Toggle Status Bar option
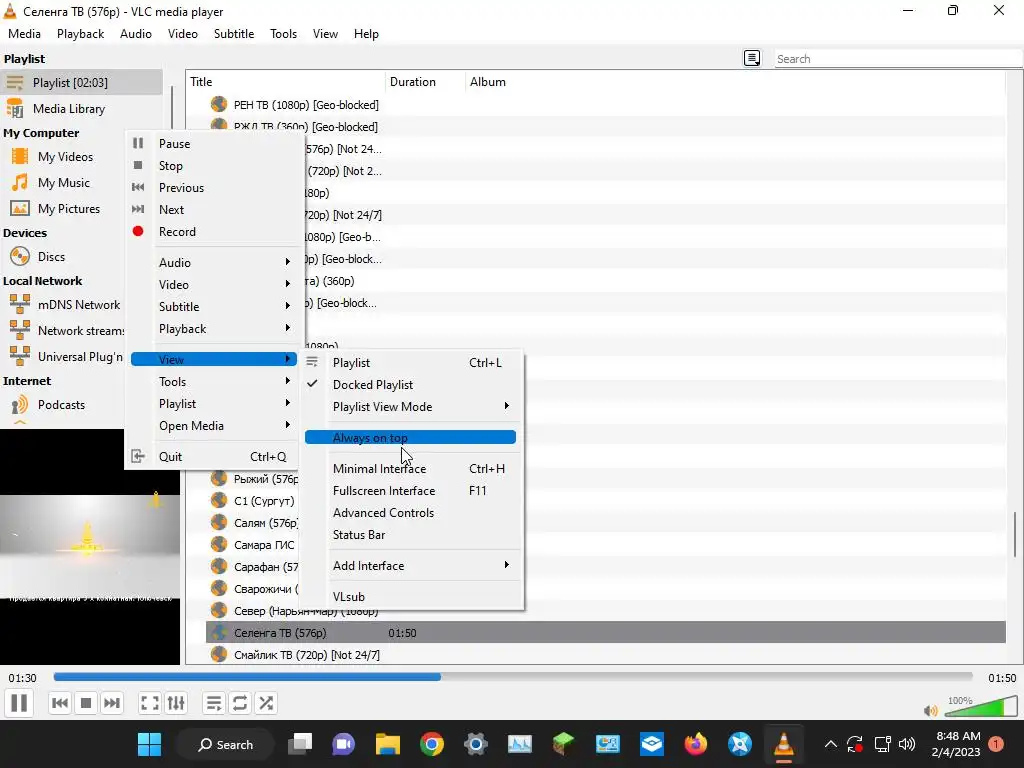Viewport: 1024px width, 768px height. click(411, 535)
